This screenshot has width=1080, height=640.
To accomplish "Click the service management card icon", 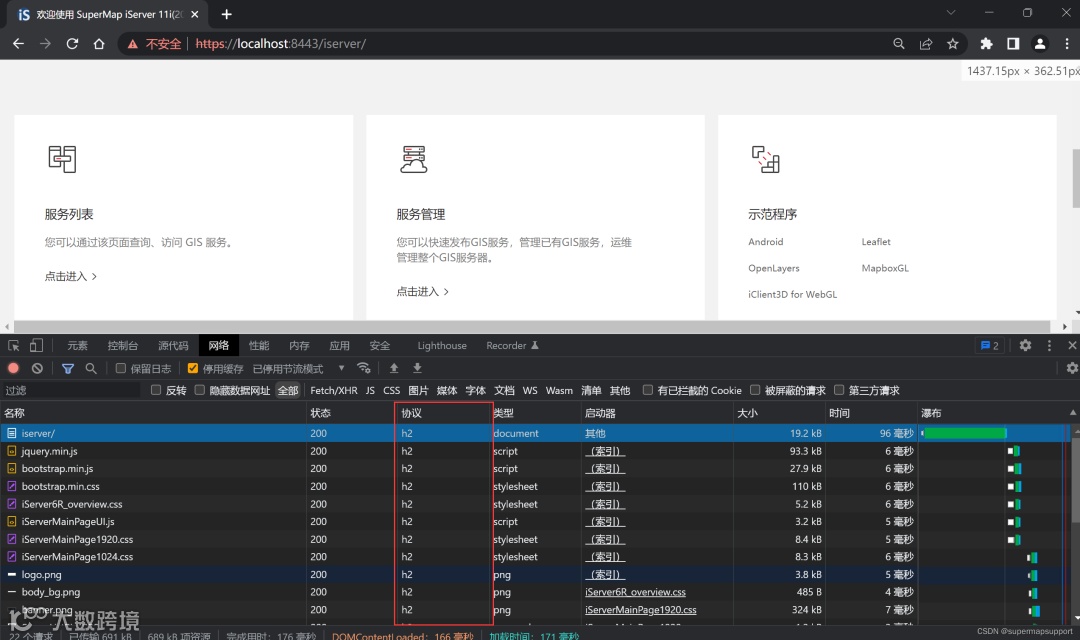I will coord(414,159).
